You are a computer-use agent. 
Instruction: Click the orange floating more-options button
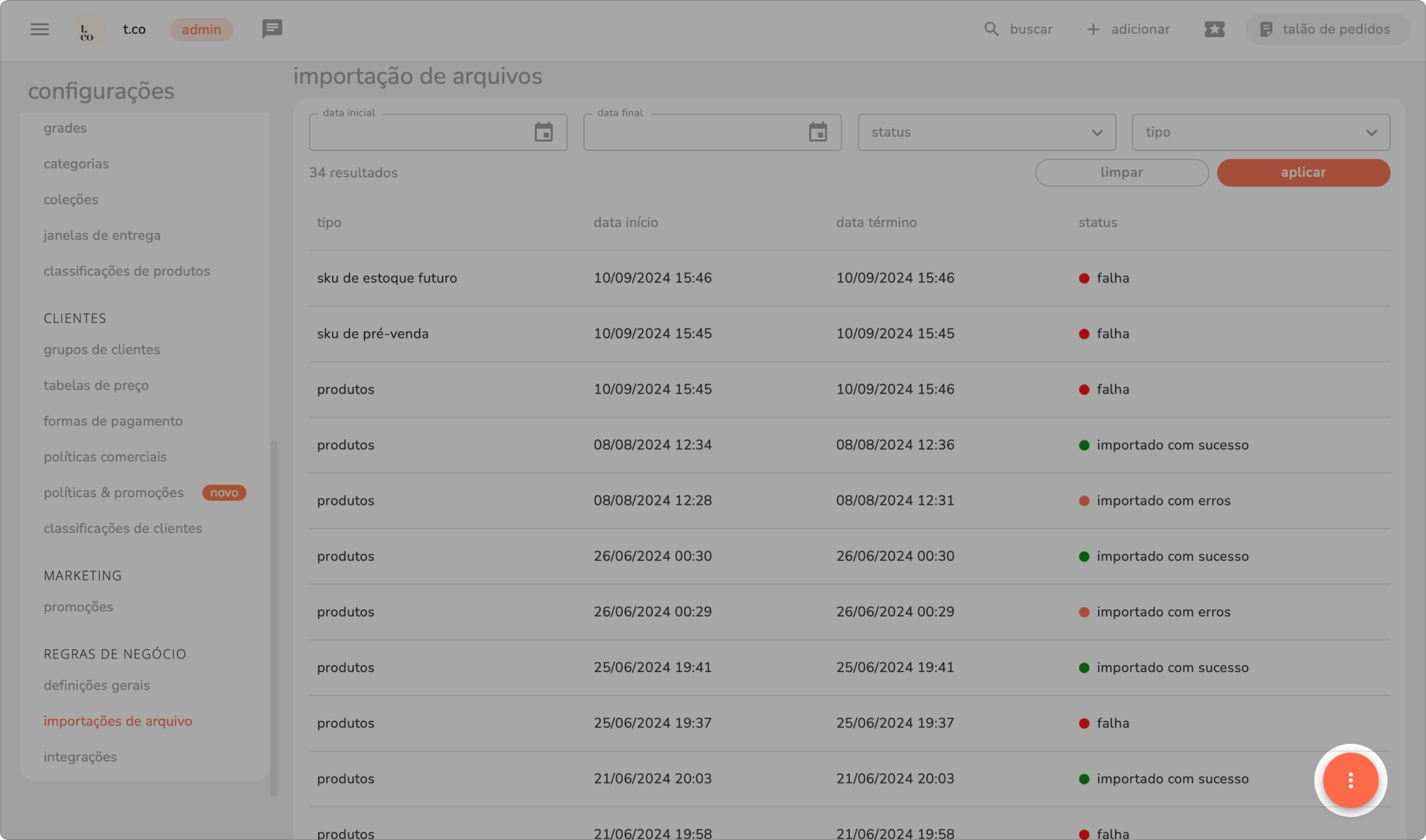pos(1350,780)
